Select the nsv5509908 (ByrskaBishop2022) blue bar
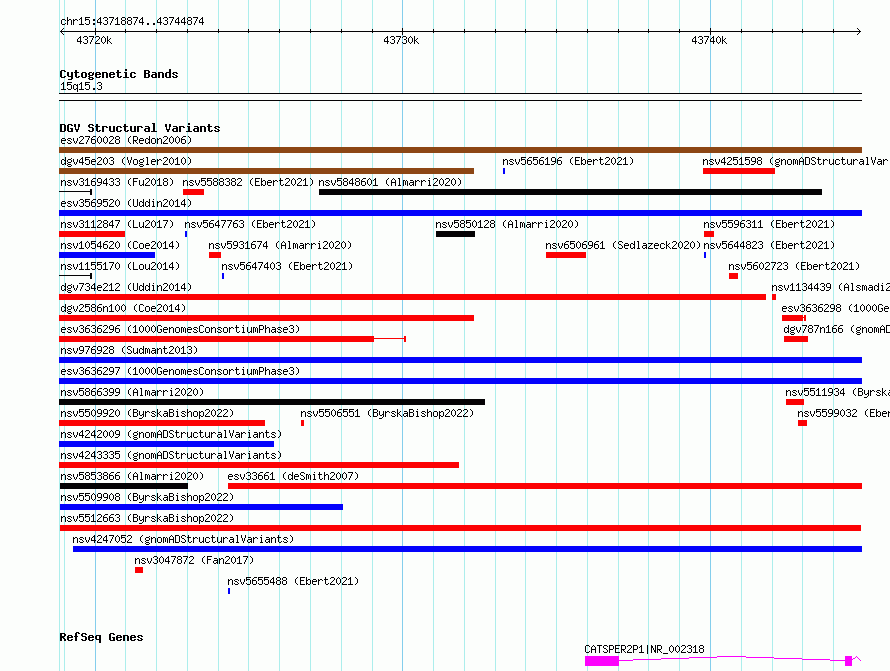Viewport: 890px width, 671px height. (x=201, y=507)
